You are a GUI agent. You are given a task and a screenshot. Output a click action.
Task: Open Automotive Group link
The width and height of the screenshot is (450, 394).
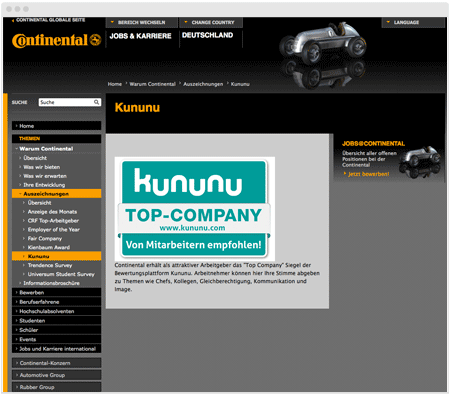click(x=56, y=375)
